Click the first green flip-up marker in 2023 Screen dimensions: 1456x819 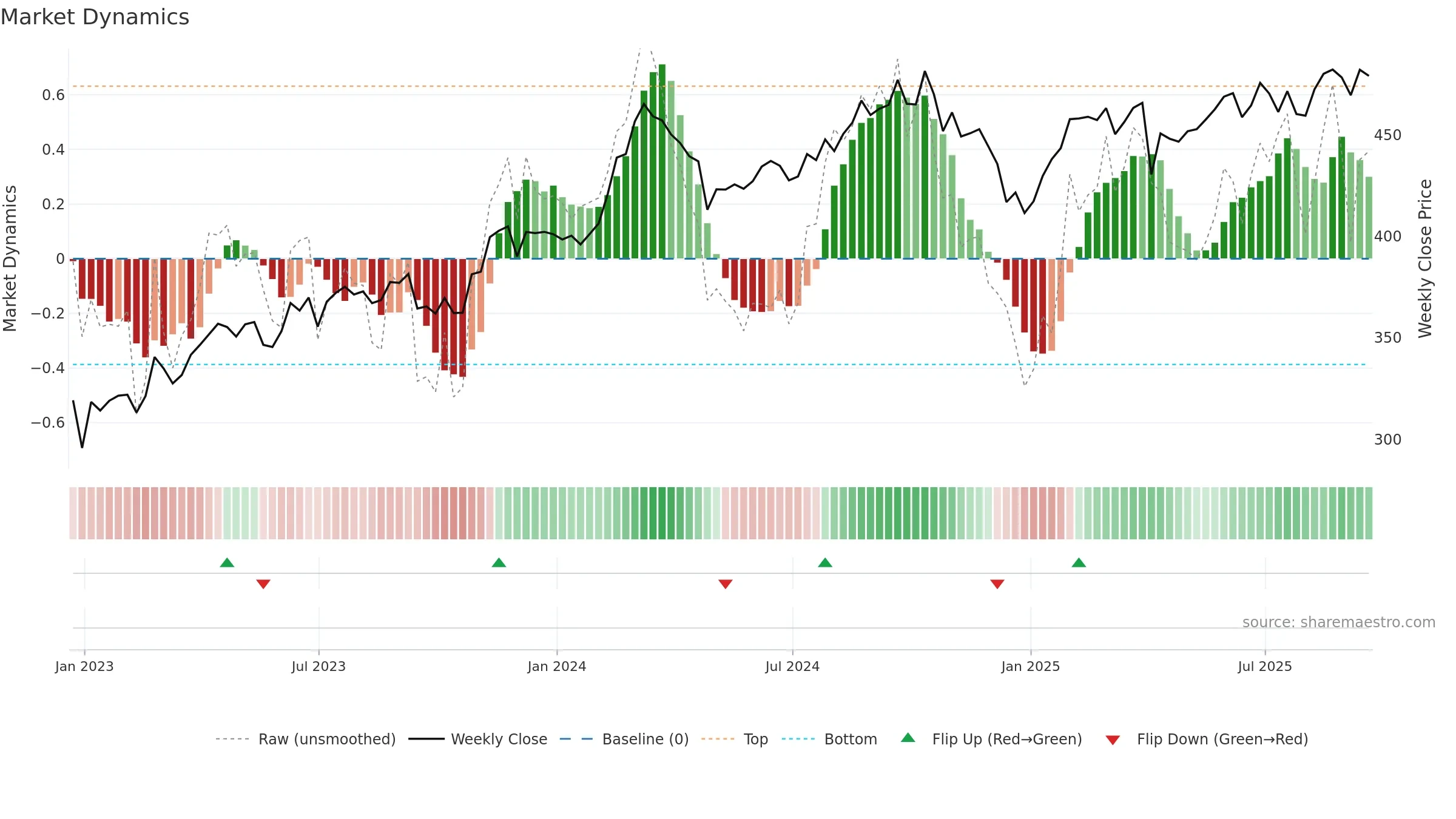(227, 562)
